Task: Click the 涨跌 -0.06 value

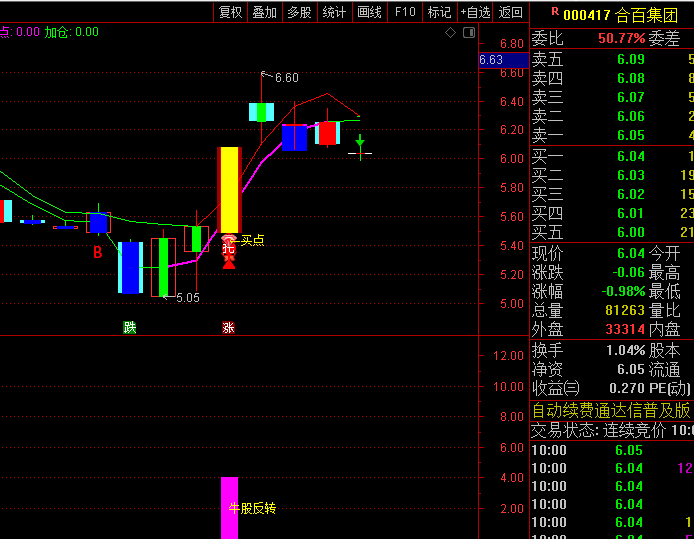Action: point(628,272)
